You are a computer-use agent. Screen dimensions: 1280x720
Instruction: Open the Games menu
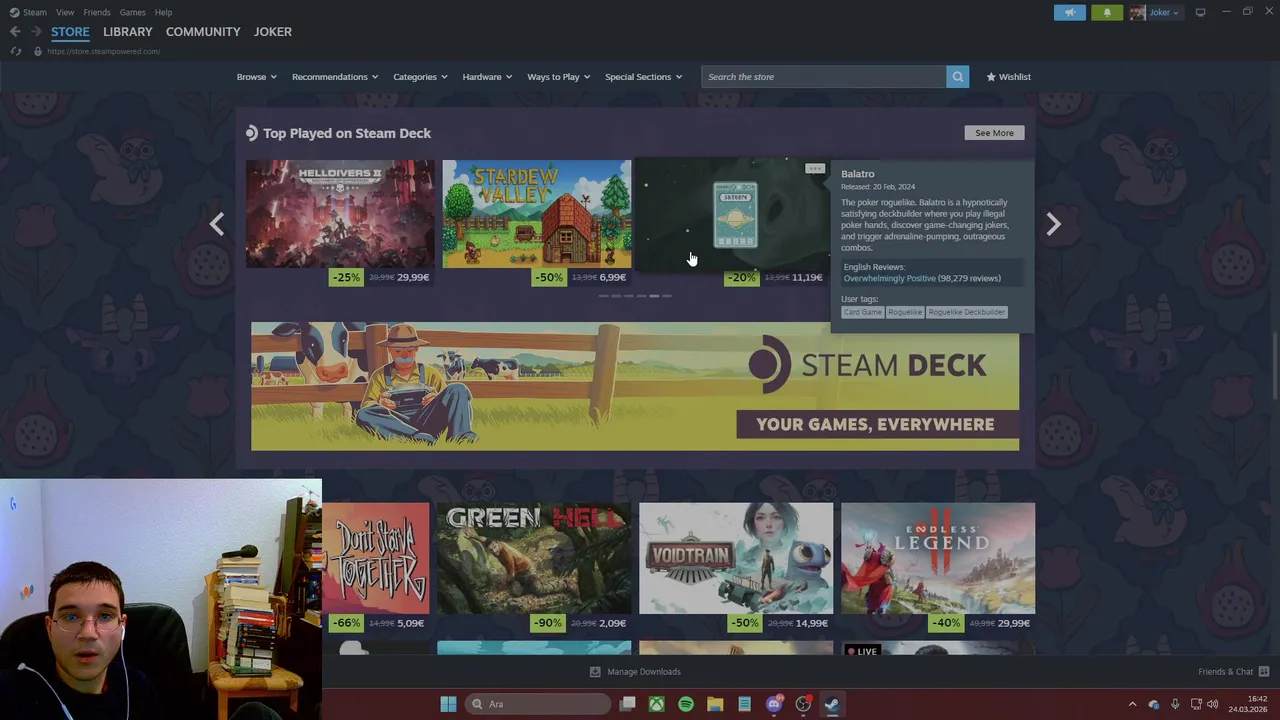(132, 12)
